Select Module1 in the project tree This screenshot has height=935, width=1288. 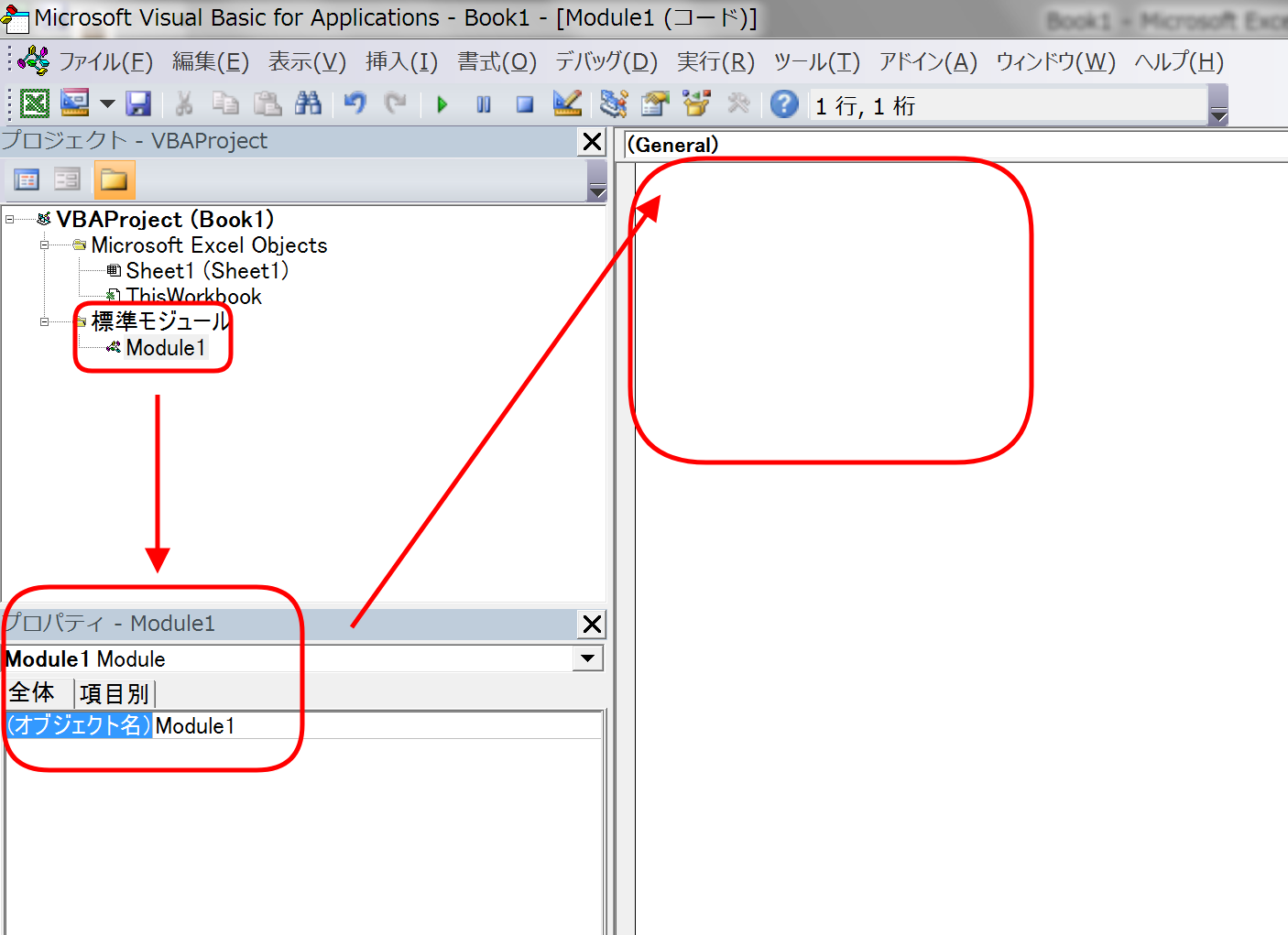[166, 348]
